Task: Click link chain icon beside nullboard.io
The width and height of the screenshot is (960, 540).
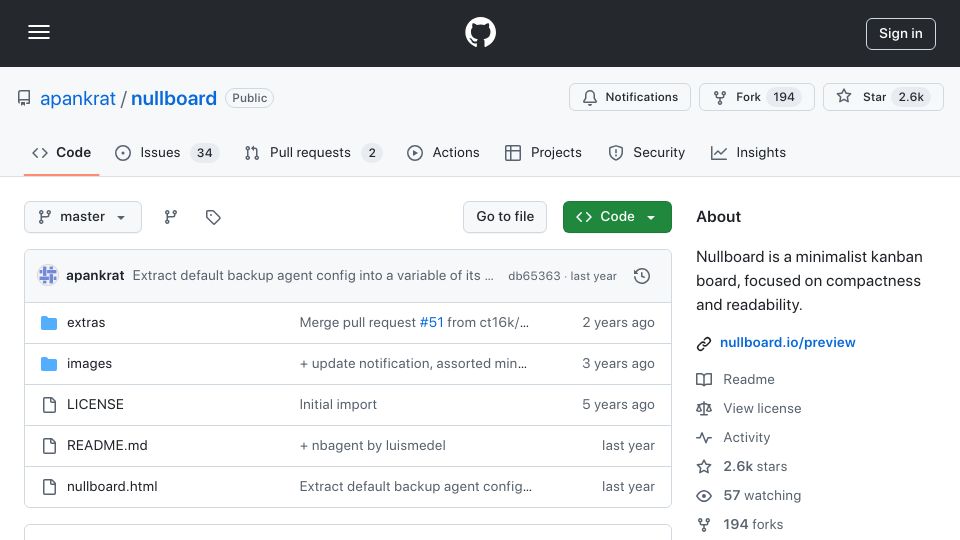Action: [x=704, y=343]
